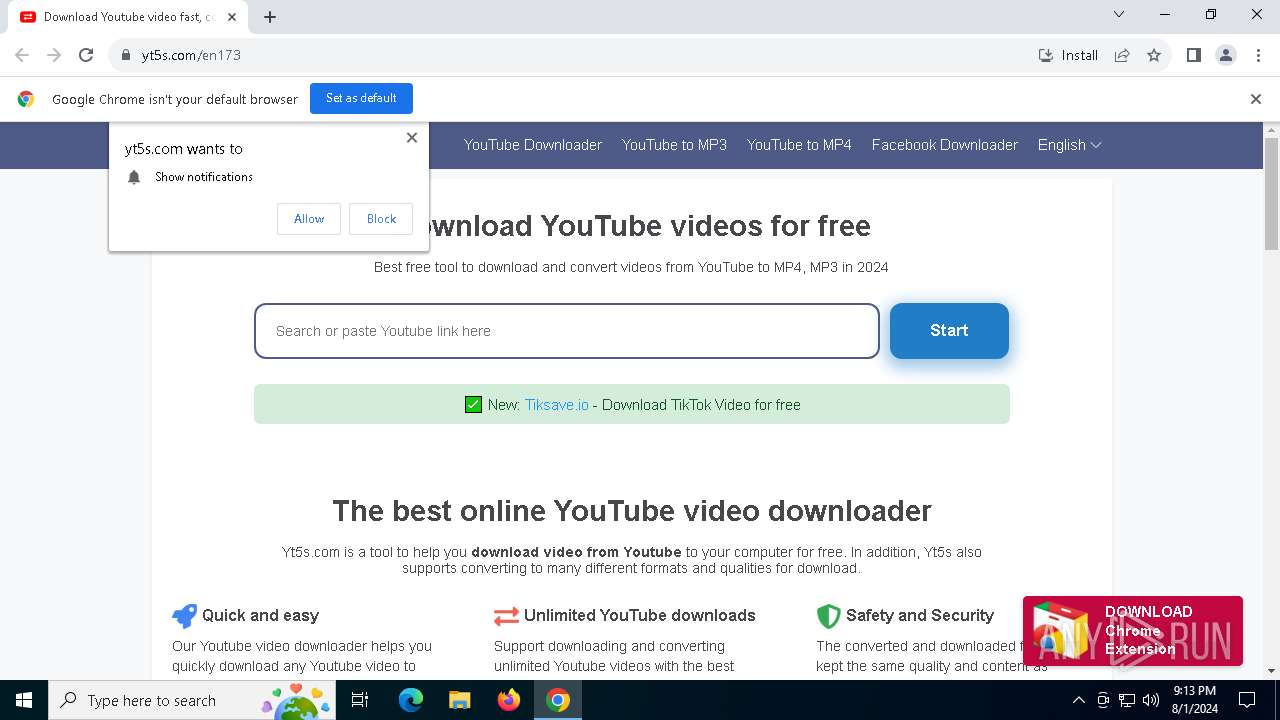Open YouTube to MP4 page

799,145
